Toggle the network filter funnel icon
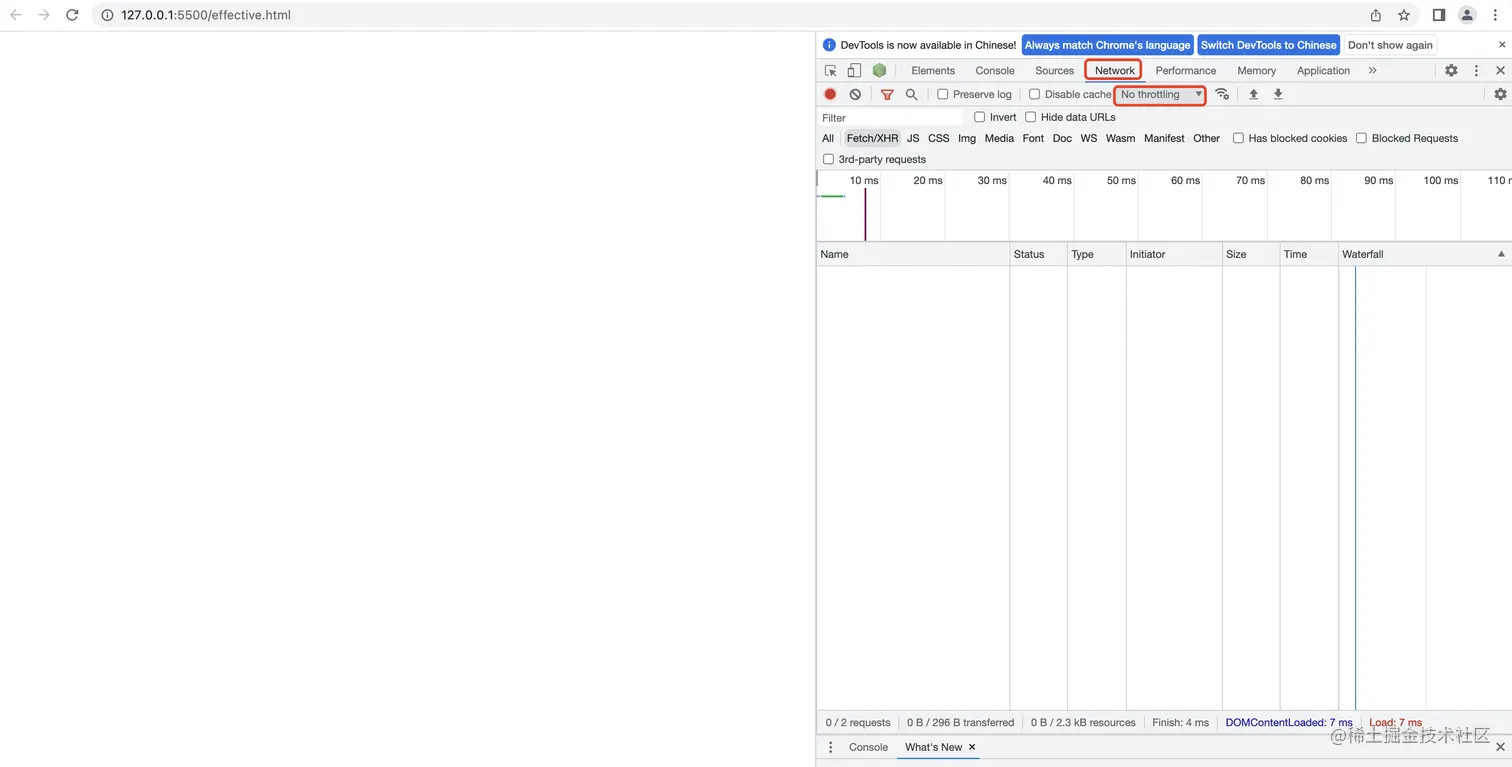Screen dimensions: 1512x767 click(887, 94)
